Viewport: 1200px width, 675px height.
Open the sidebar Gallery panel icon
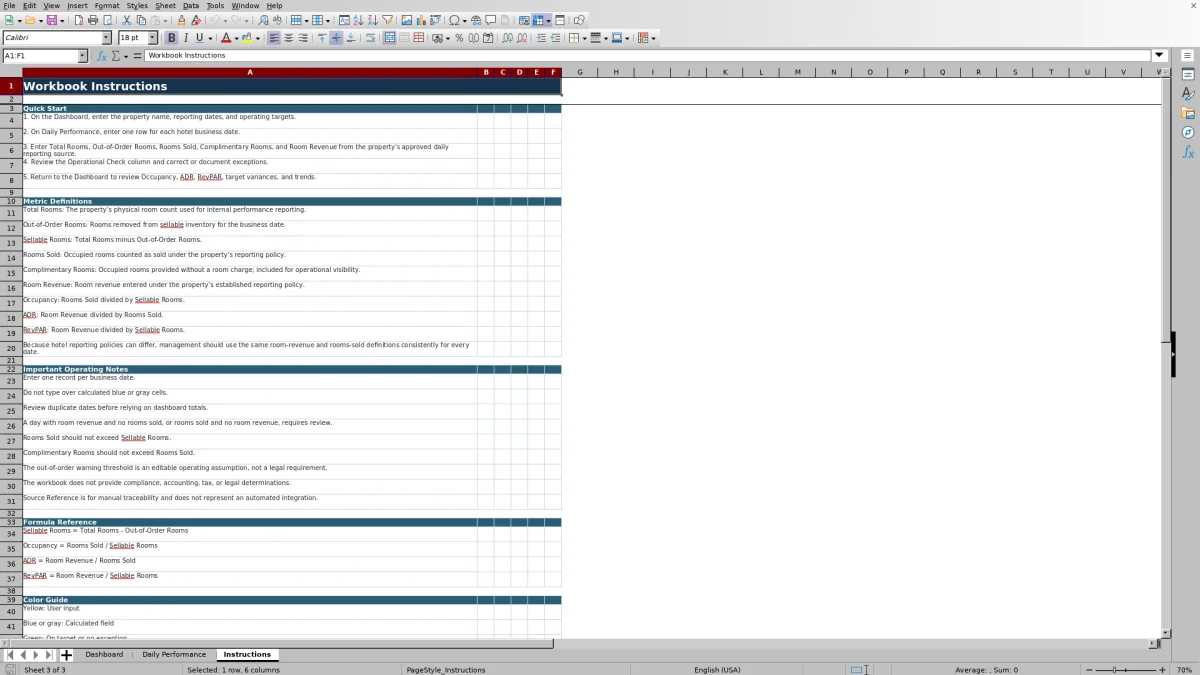1188,113
